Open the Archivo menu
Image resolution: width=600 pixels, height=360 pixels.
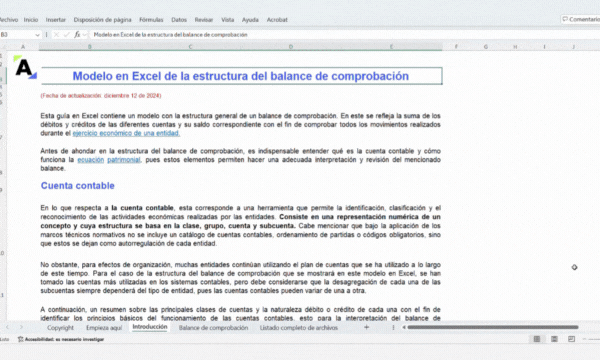8,20
